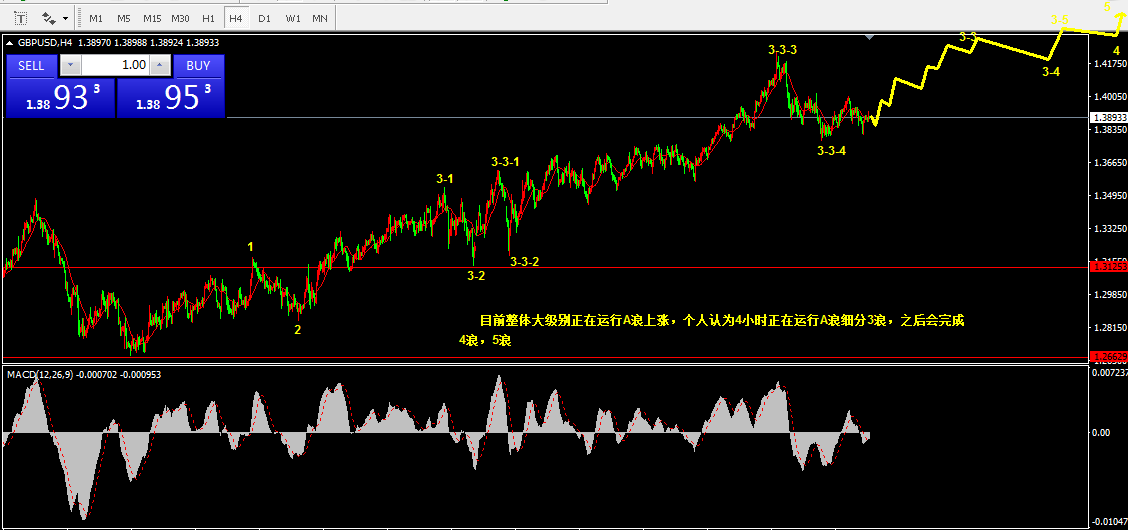Select the 3-3-2 wave label

point(524,262)
